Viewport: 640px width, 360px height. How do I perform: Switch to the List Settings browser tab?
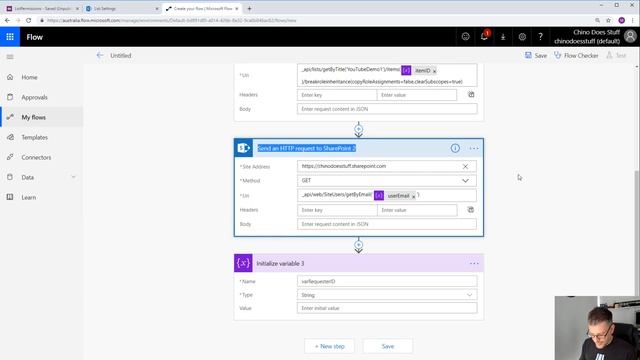(x=122, y=8)
